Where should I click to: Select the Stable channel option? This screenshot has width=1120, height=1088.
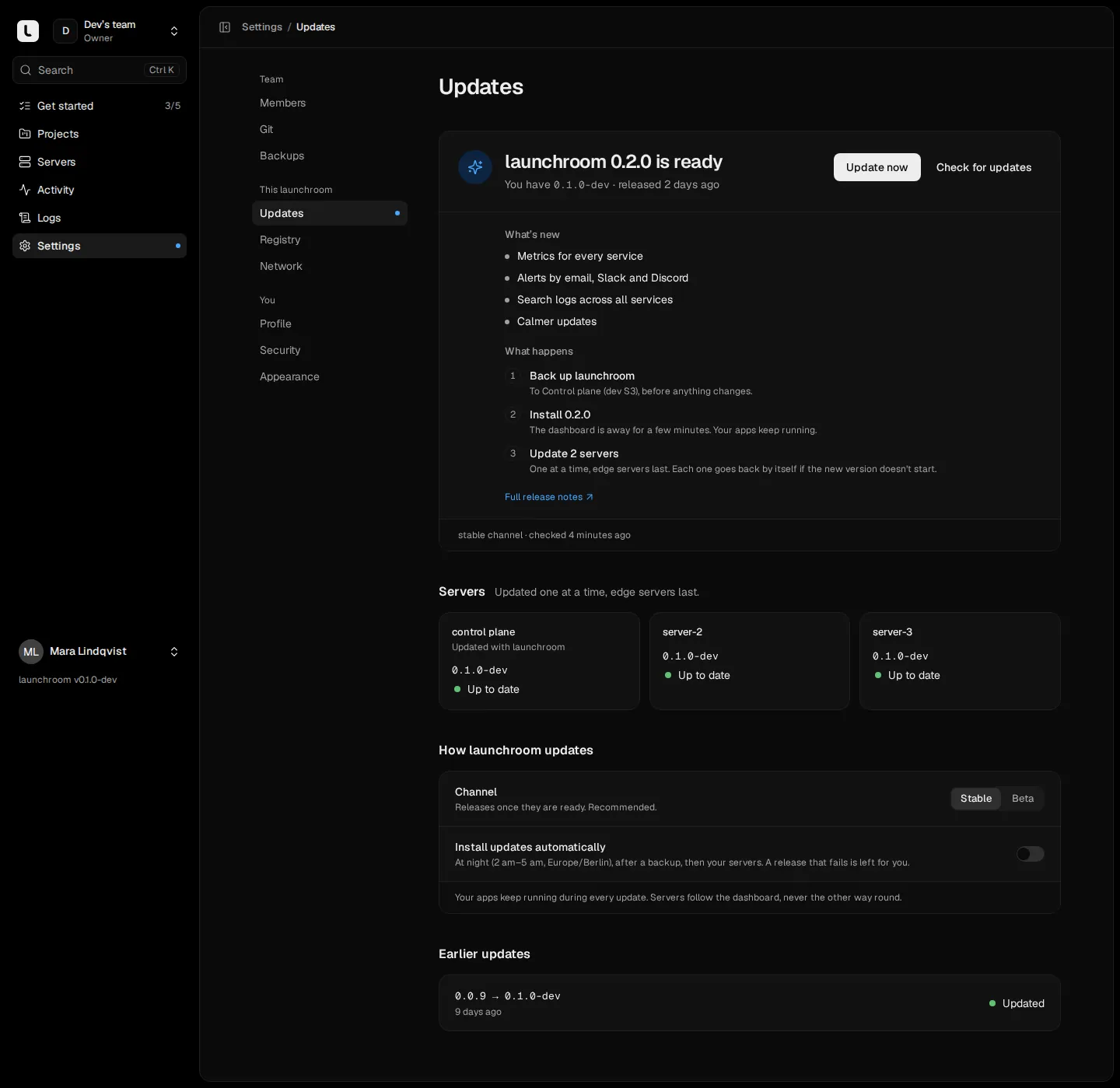point(976,799)
